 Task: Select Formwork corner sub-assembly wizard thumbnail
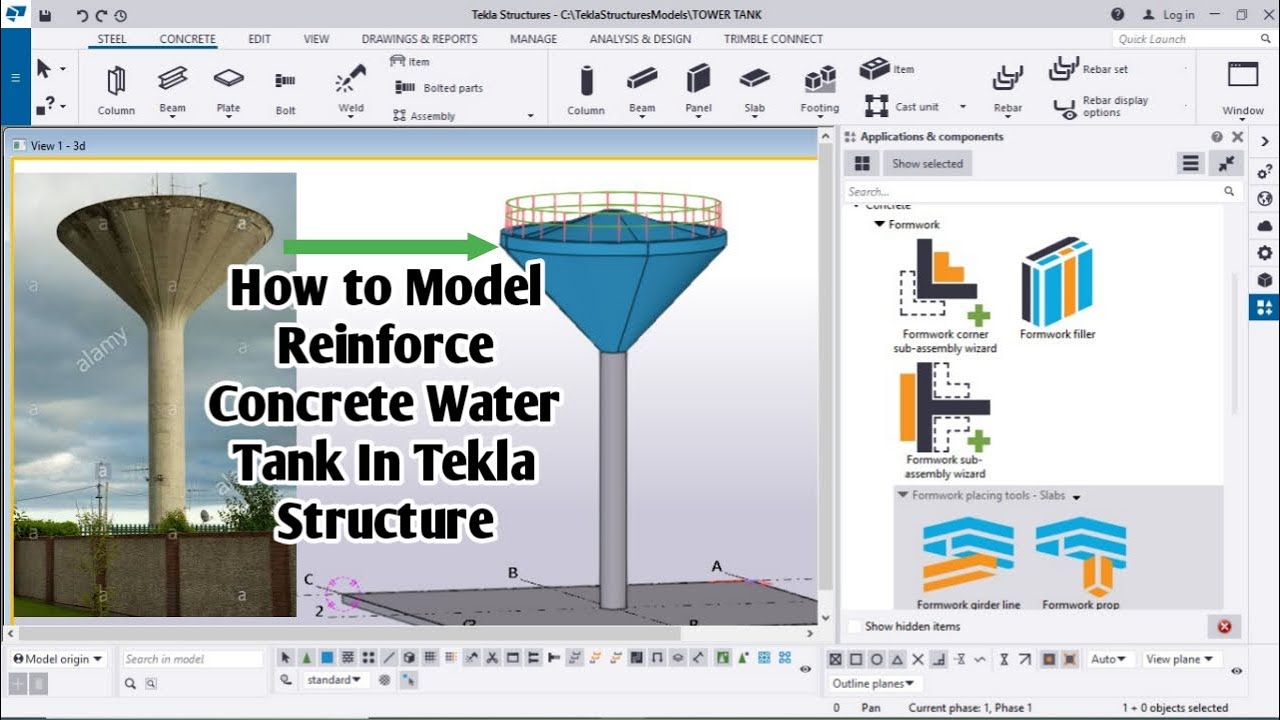(x=944, y=295)
